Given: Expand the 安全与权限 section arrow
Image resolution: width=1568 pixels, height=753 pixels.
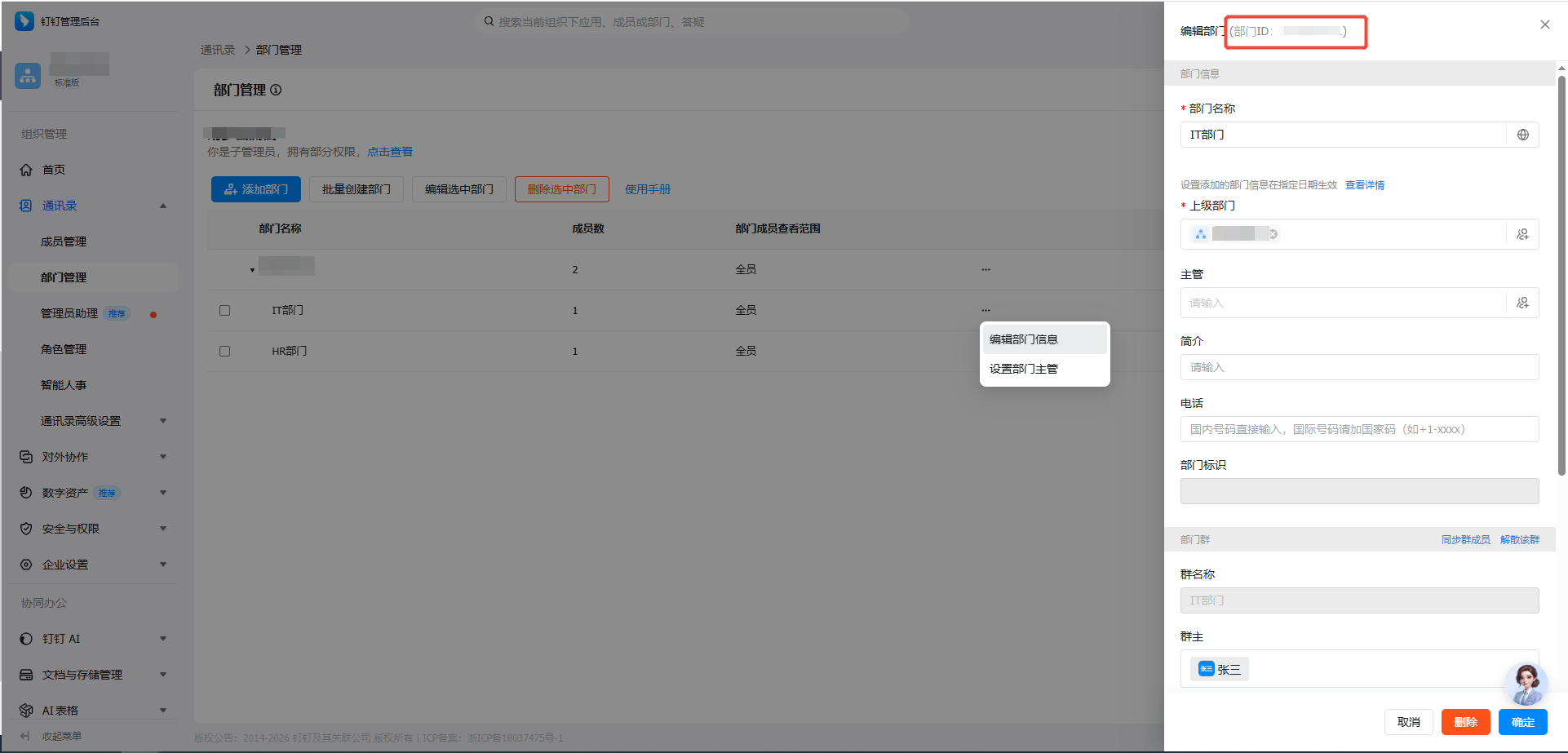Looking at the screenshot, I should pos(163,529).
